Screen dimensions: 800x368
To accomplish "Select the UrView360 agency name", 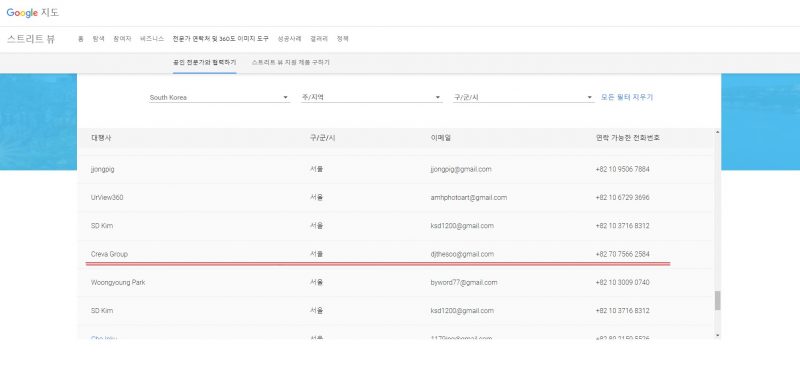I will point(107,198).
